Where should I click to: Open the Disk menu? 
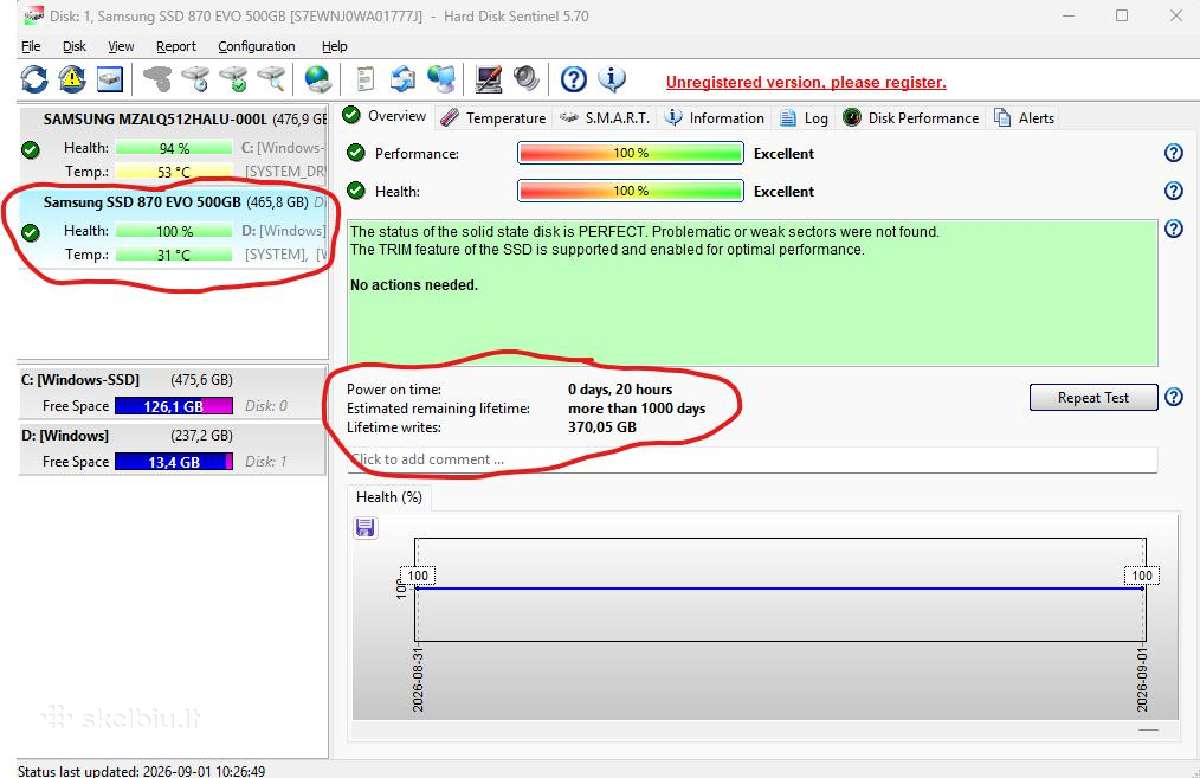[x=74, y=46]
